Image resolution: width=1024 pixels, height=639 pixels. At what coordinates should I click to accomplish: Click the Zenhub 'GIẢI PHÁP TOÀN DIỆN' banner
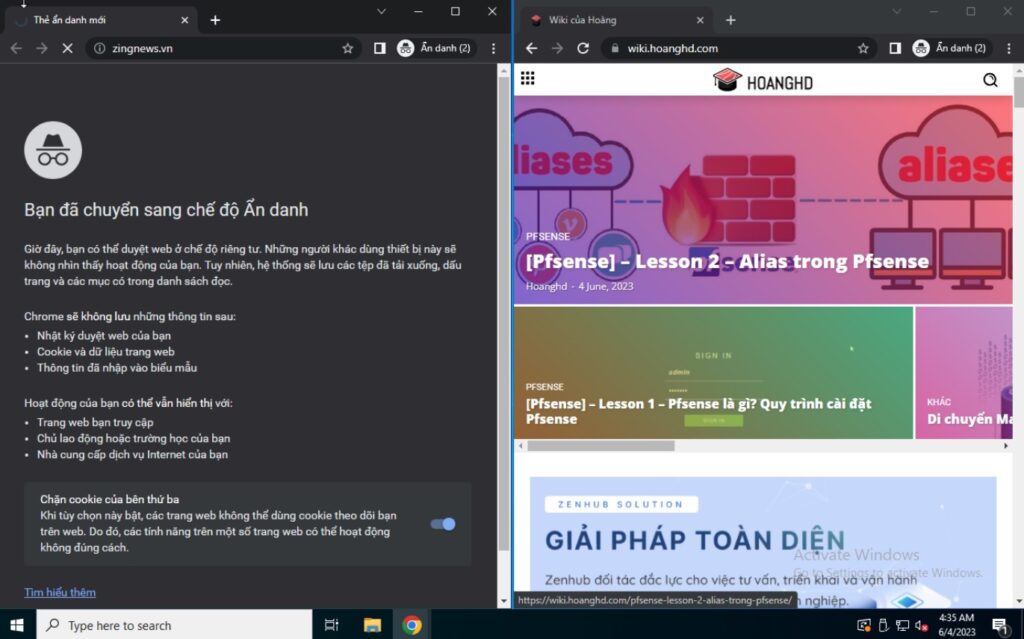tap(763, 542)
